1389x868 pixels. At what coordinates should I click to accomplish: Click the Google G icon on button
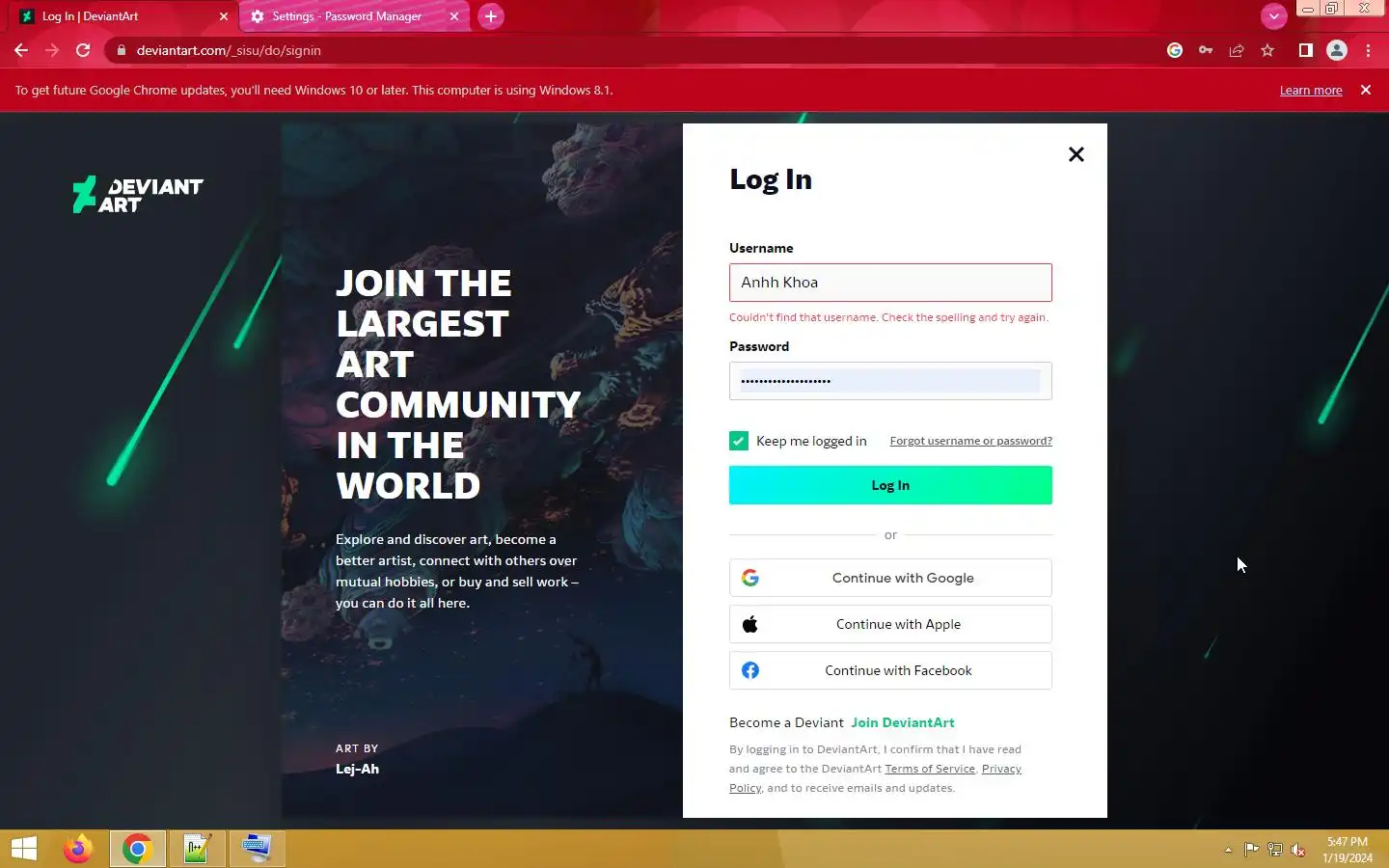750,578
